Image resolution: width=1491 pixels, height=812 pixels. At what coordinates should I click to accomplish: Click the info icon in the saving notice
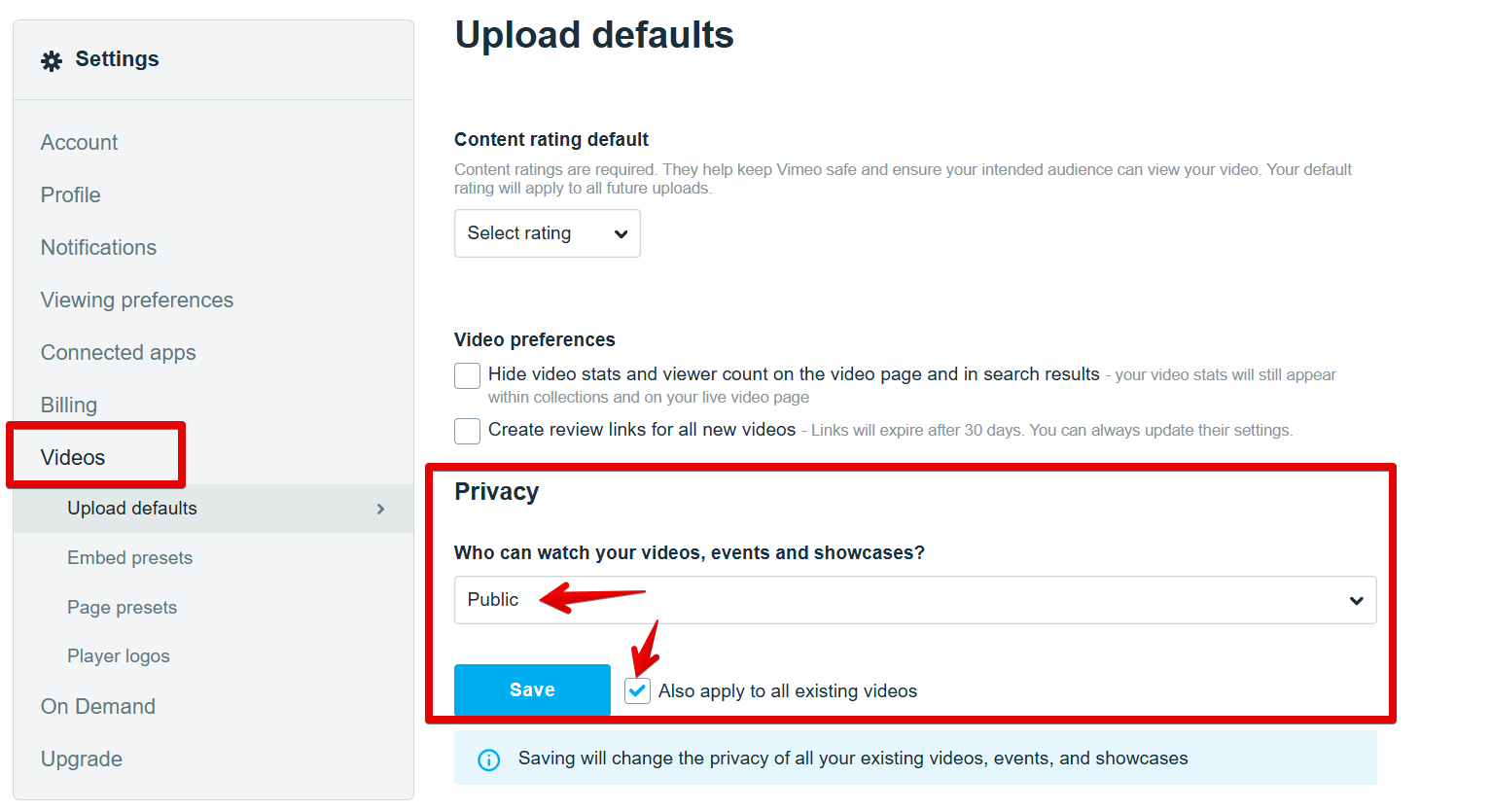coord(489,759)
